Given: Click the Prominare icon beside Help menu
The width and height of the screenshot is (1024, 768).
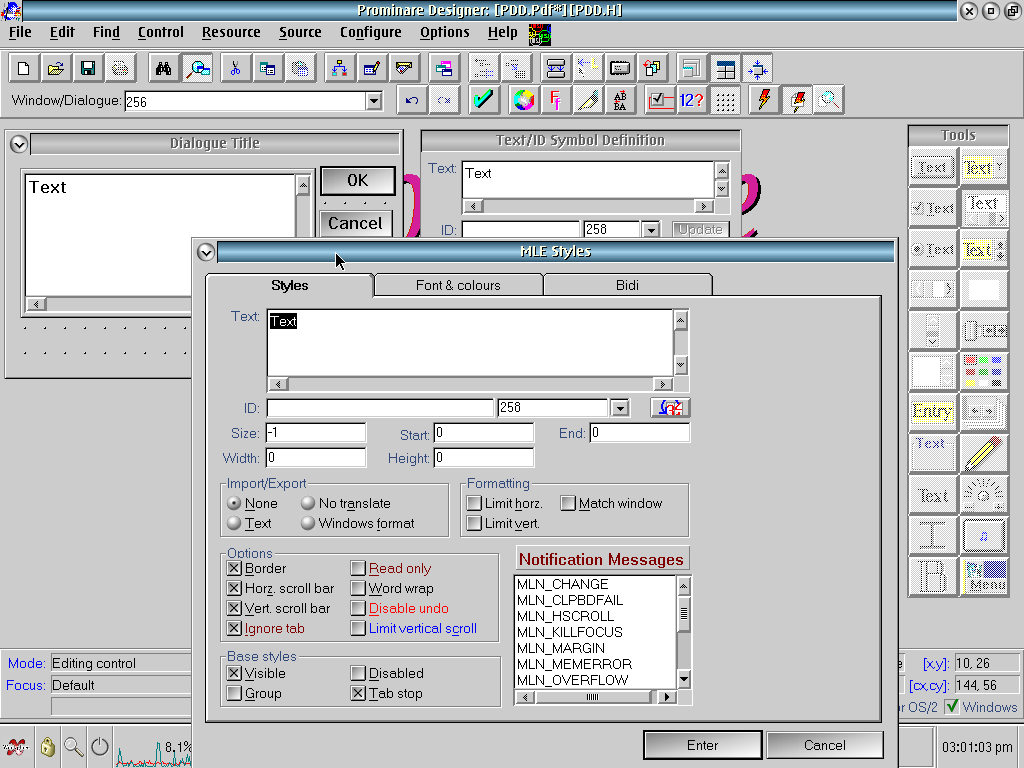Looking at the screenshot, I should (x=539, y=34).
